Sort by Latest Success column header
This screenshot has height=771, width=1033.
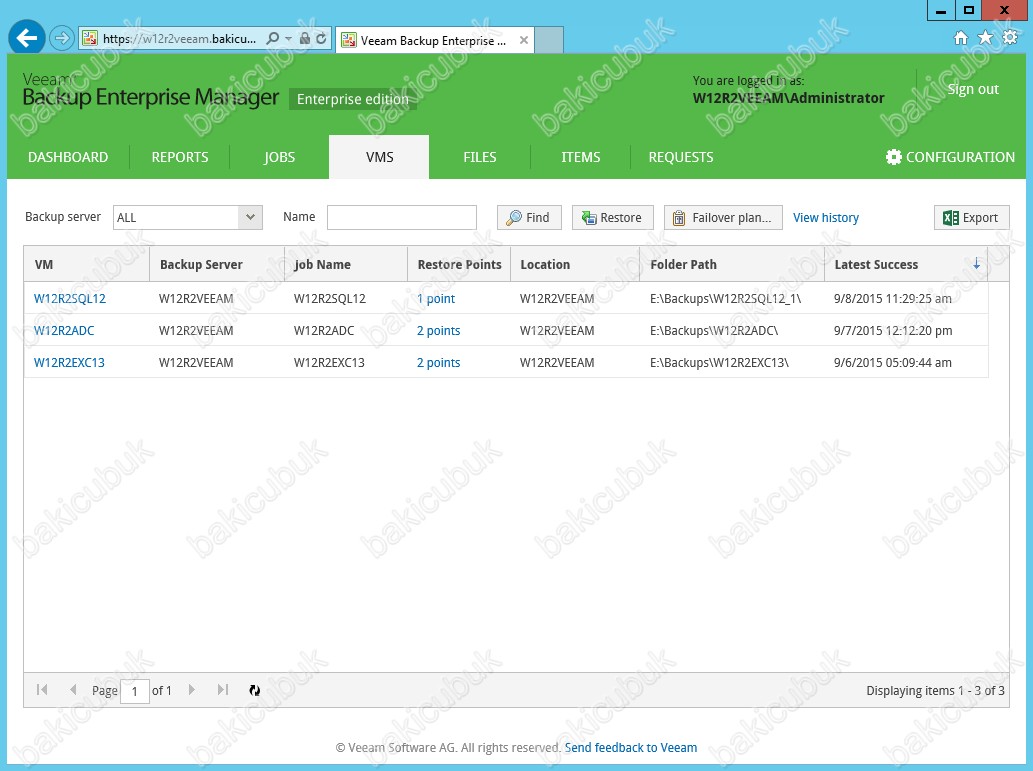coord(906,264)
